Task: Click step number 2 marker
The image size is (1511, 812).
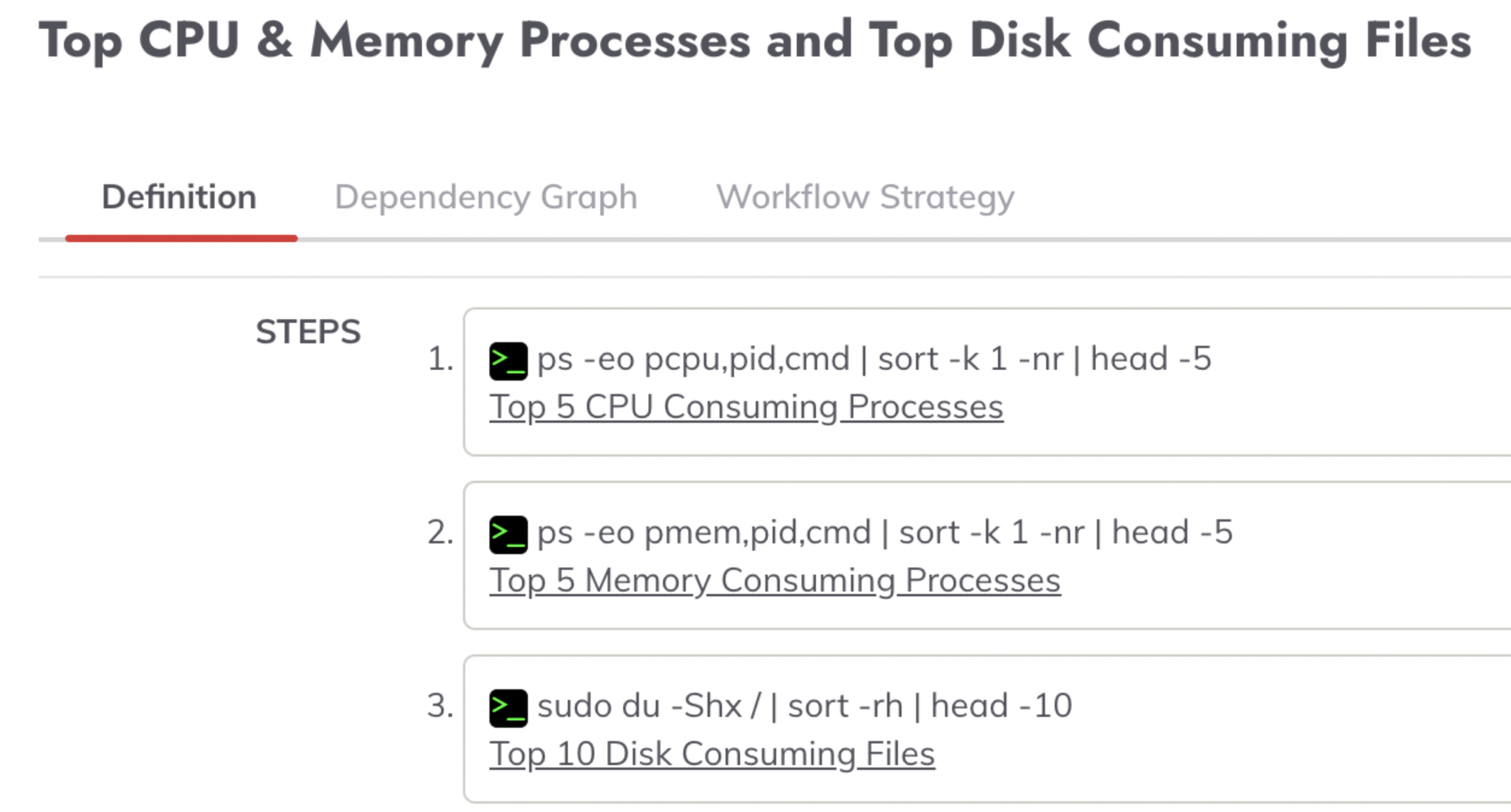Action: click(441, 533)
